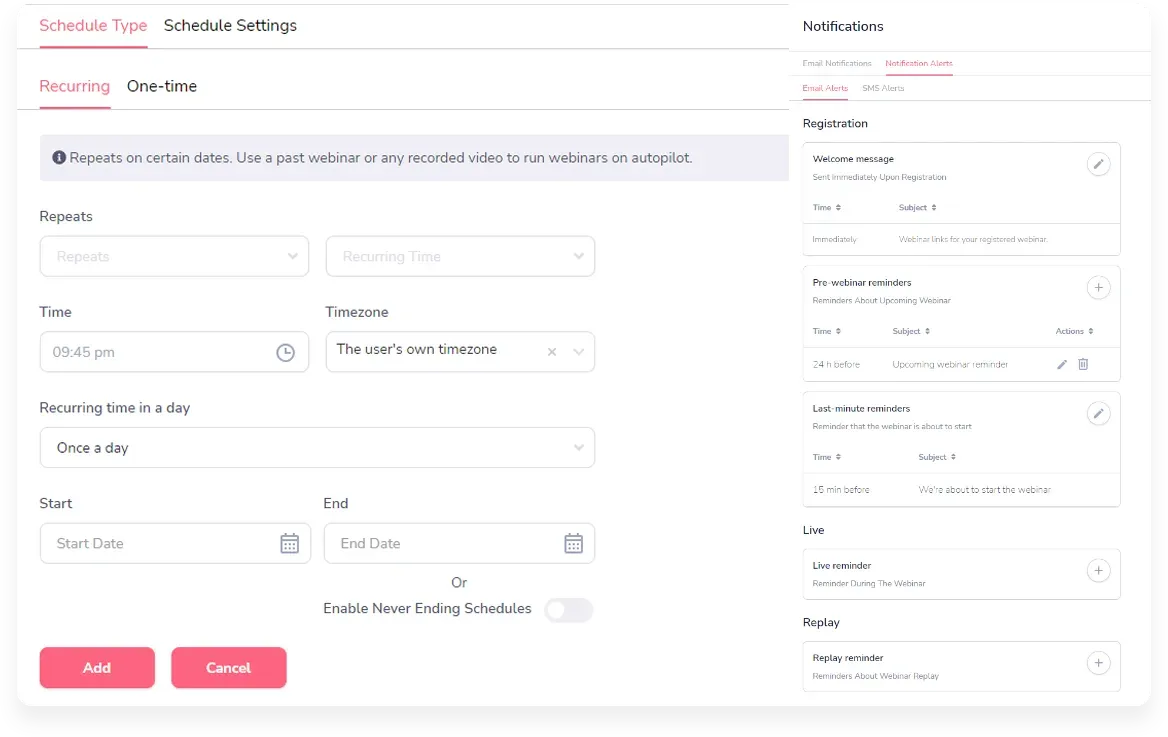Delete the 24 h before reminder

[x=1083, y=364]
